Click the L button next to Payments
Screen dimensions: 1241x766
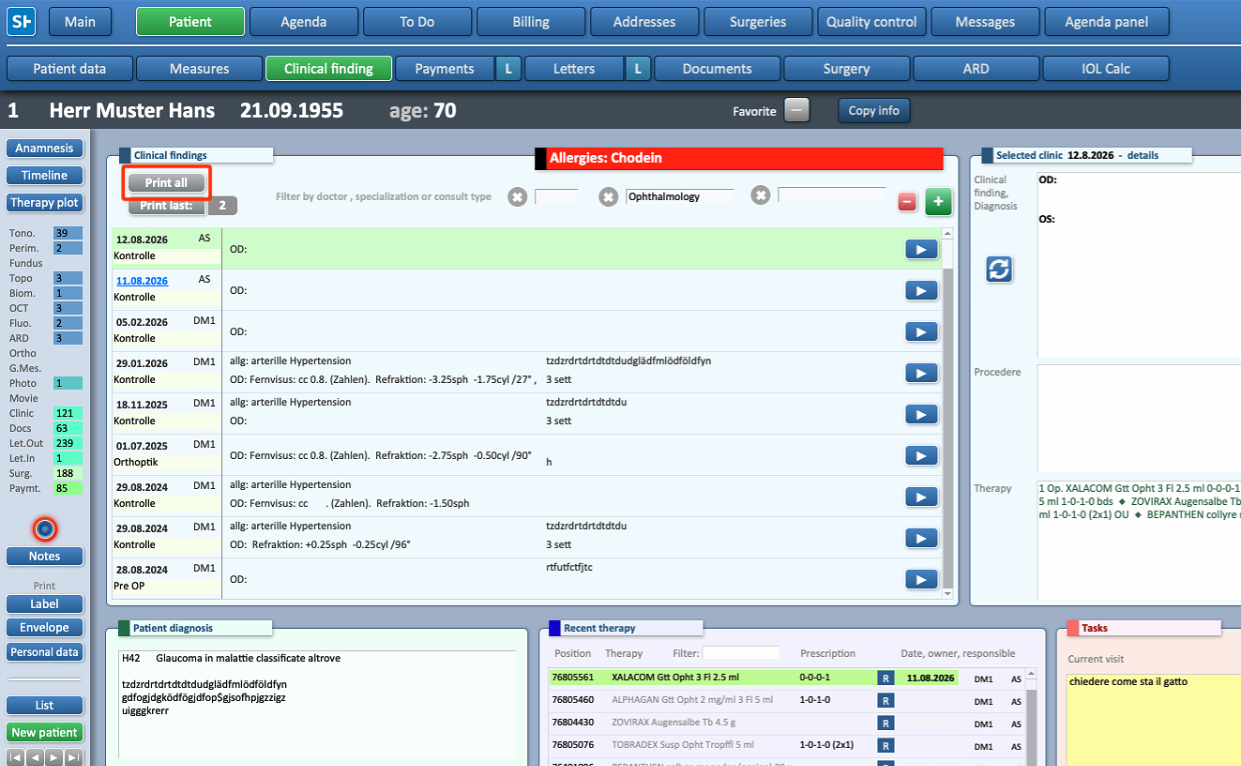[509, 69]
